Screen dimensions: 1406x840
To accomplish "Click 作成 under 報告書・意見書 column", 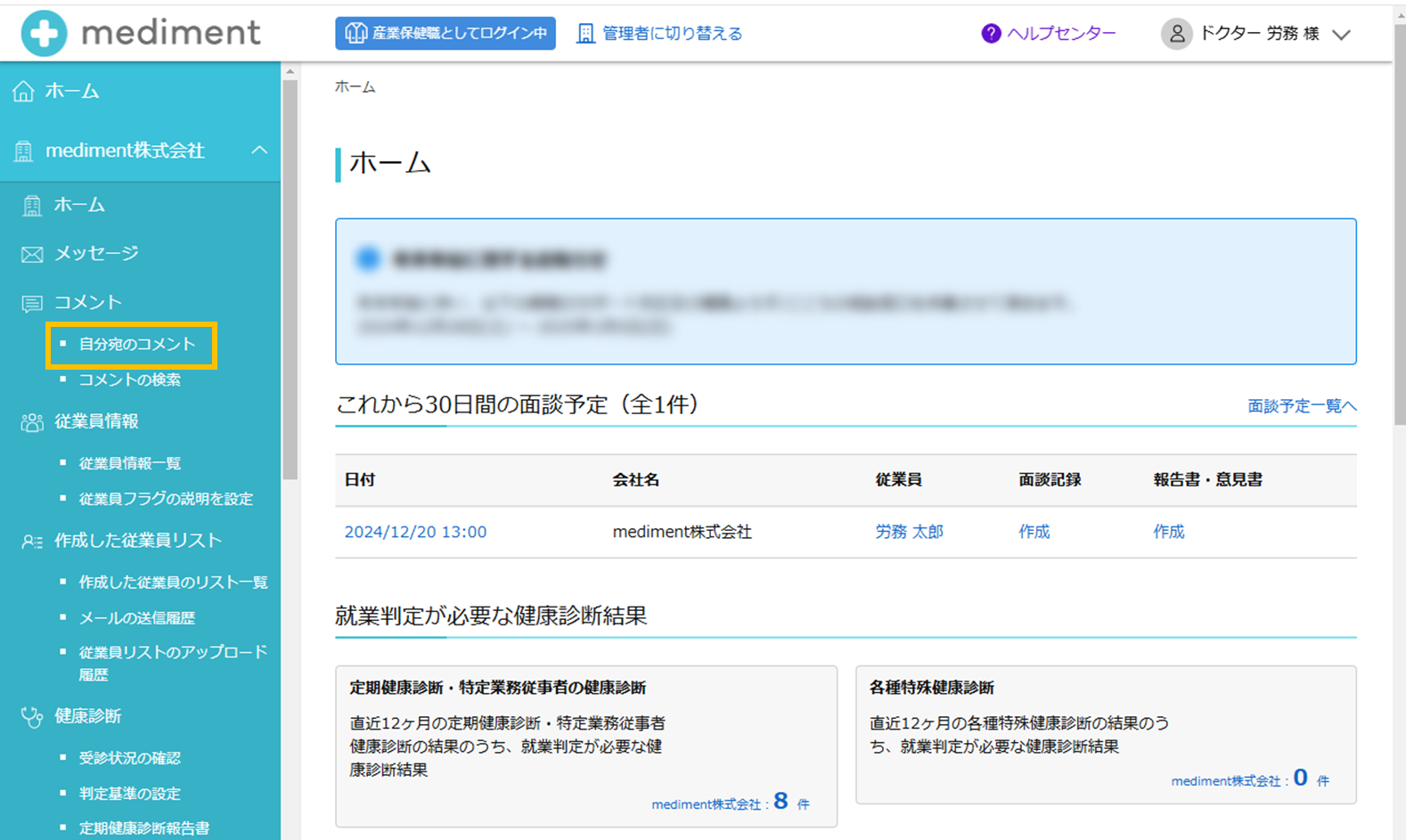I will [1169, 532].
